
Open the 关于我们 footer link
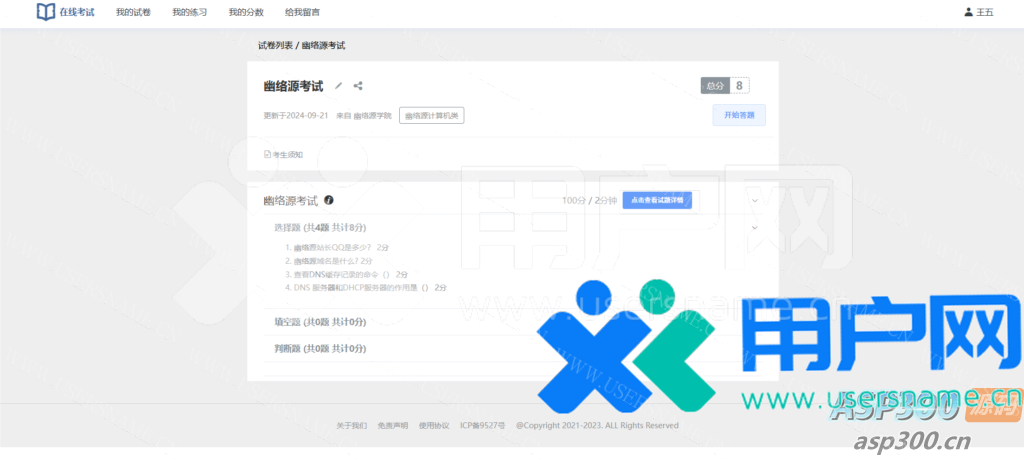(x=351, y=425)
